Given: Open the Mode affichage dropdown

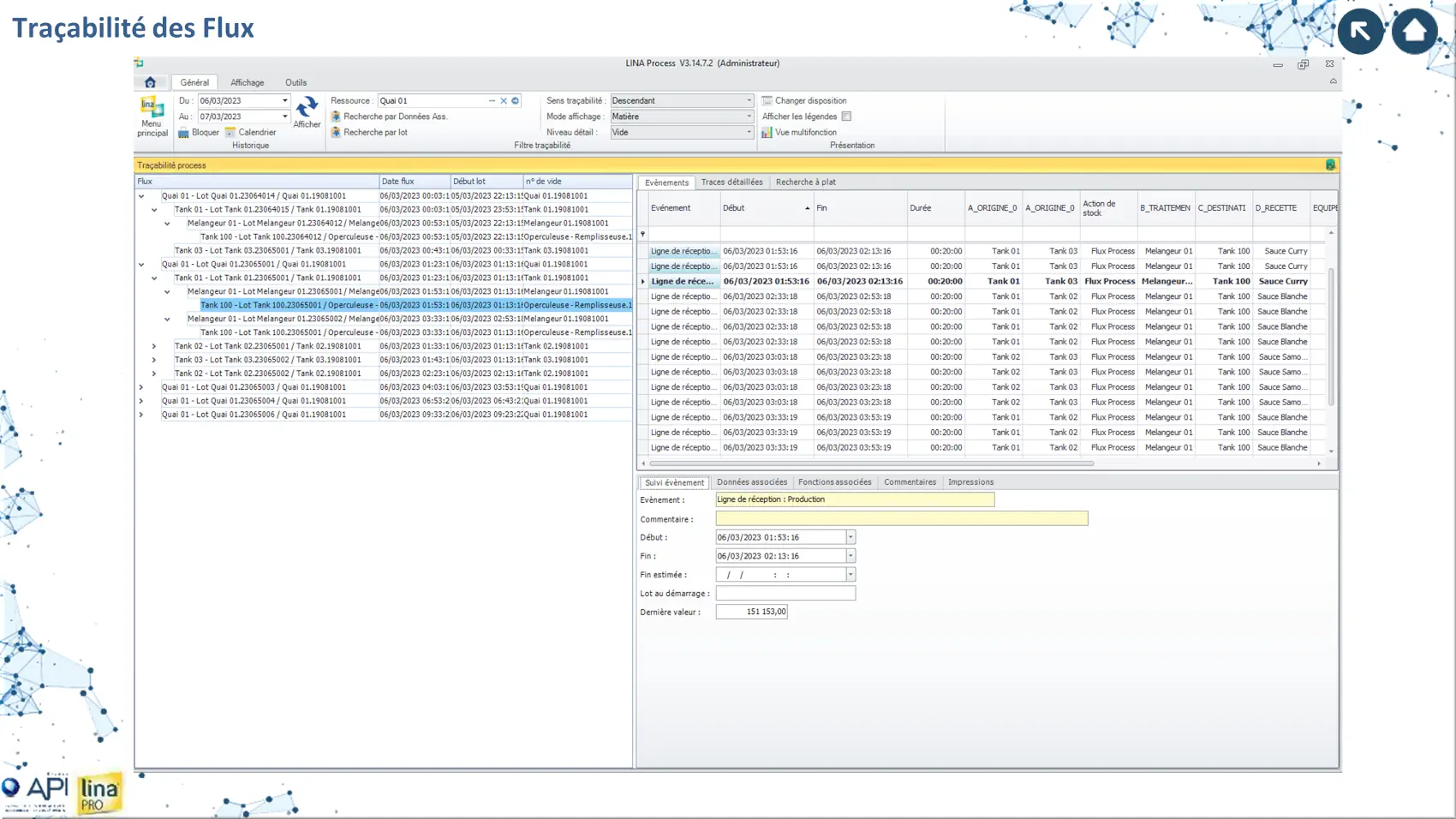Looking at the screenshot, I should point(748,117).
